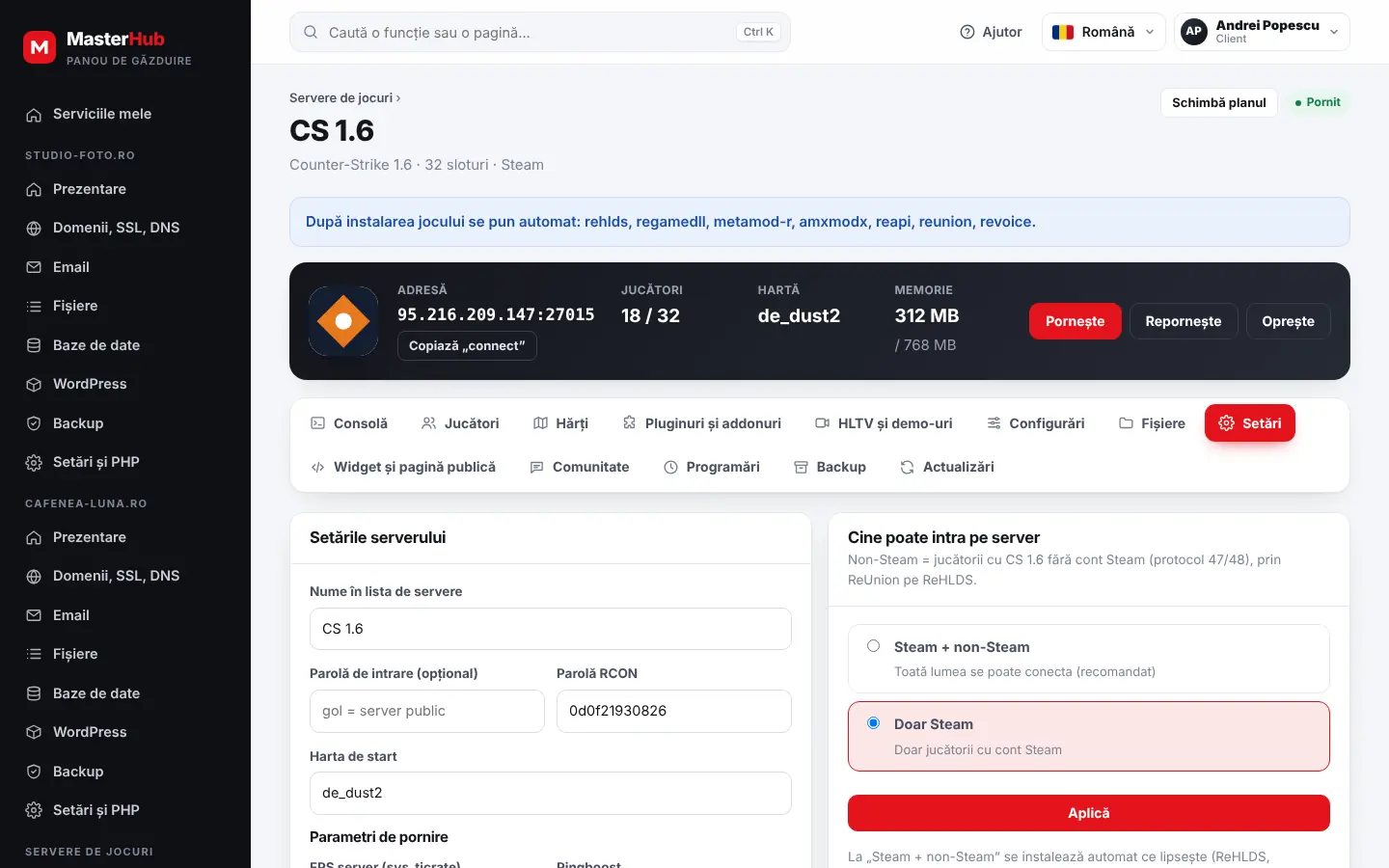Open Serviciile mele home icon
This screenshot has width=1389, height=868.
click(x=34, y=115)
